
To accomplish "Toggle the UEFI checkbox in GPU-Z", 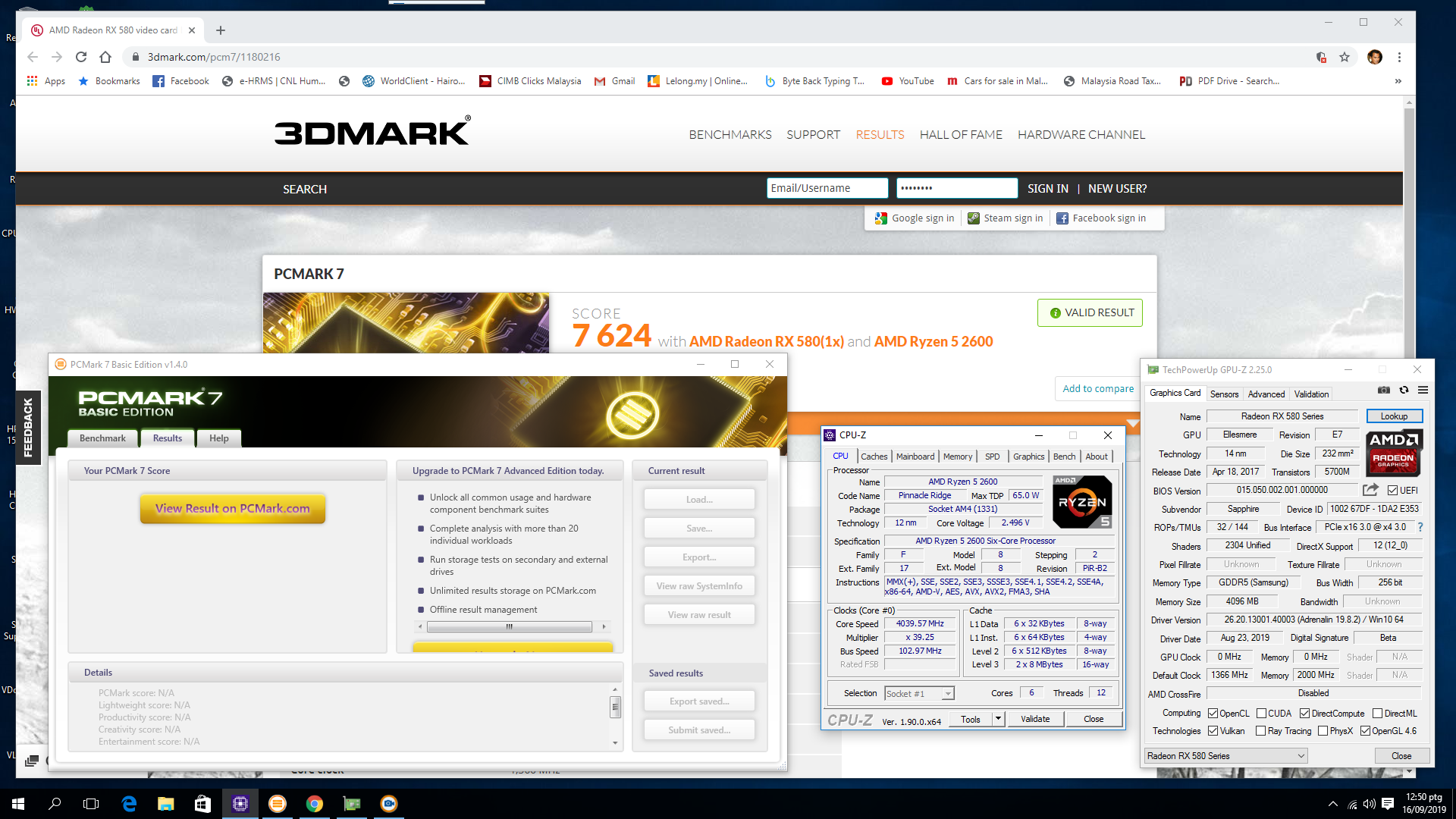I will 1392,491.
